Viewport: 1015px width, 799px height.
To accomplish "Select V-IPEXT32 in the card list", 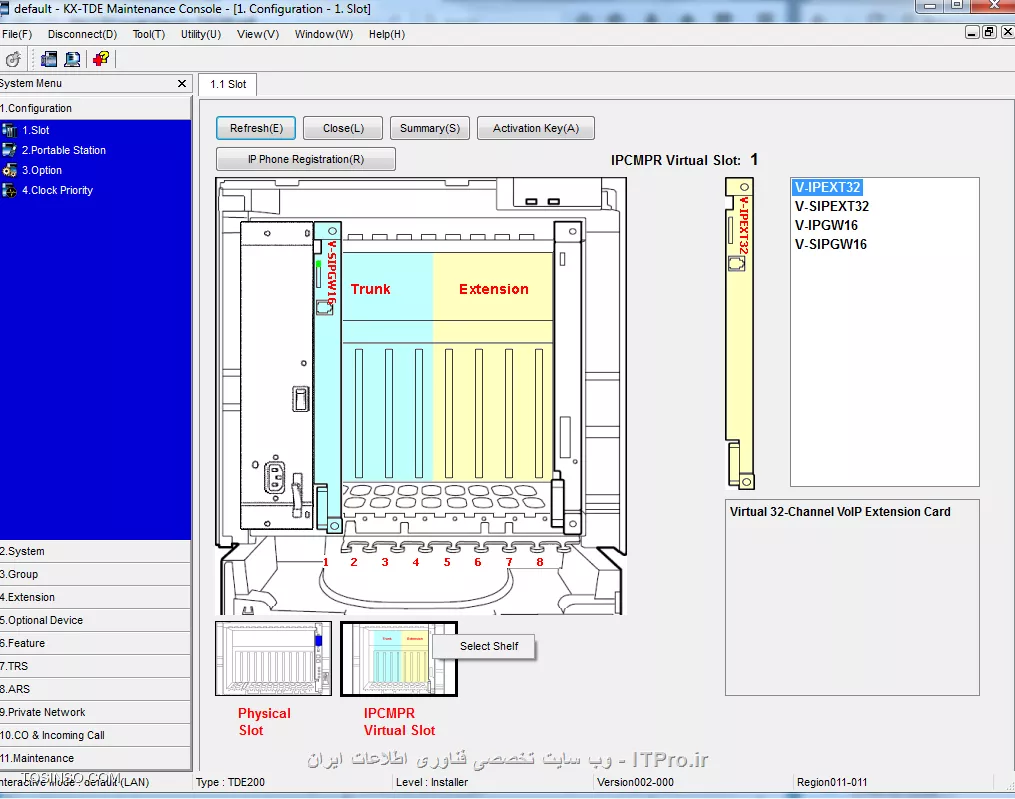I will (x=827, y=187).
